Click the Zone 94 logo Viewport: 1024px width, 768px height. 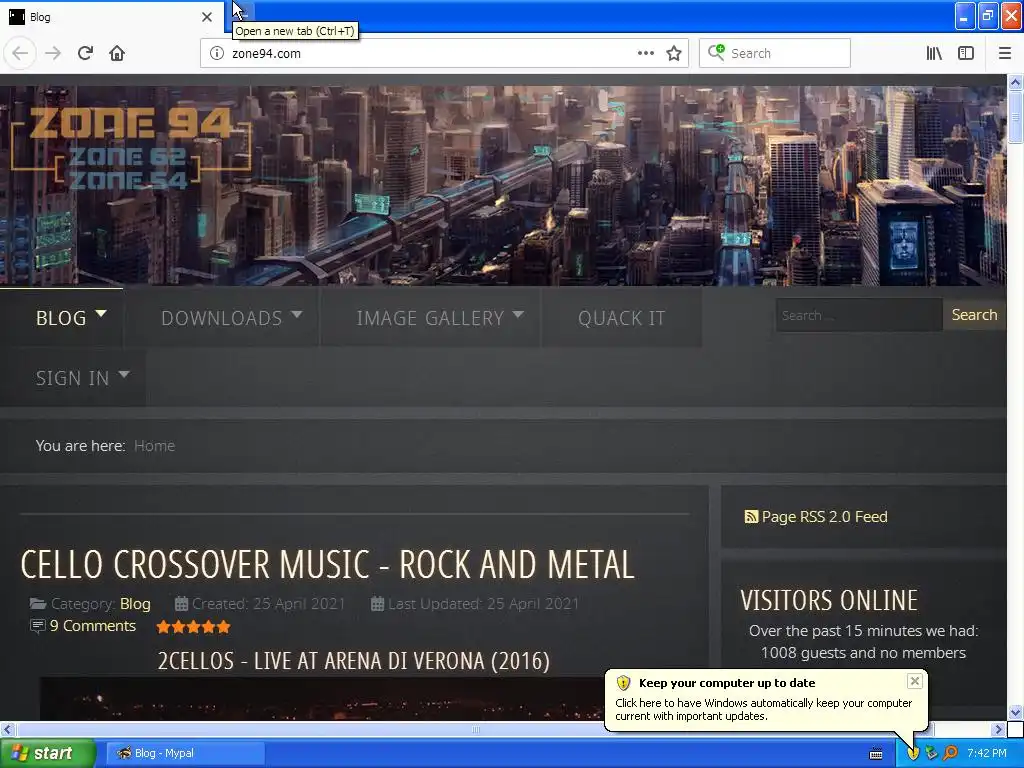point(131,147)
